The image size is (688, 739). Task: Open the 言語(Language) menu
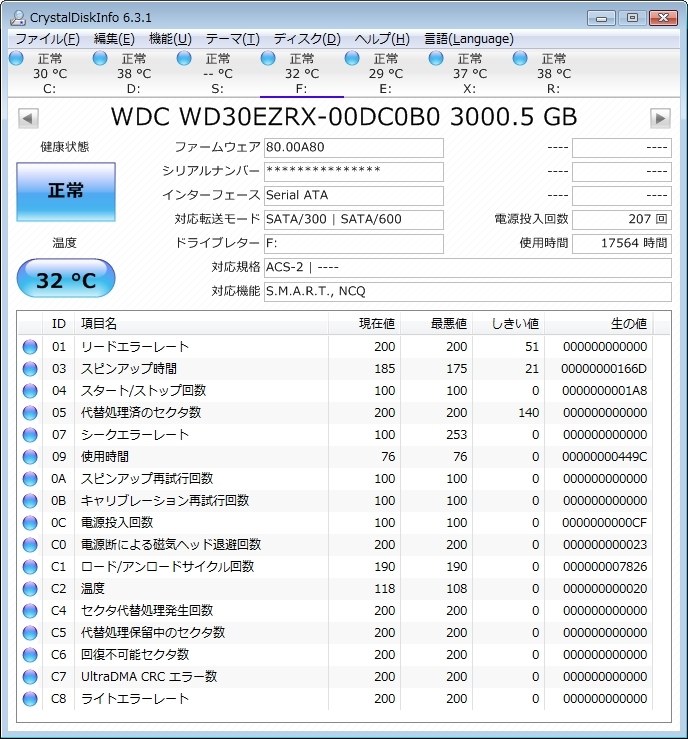tap(469, 39)
